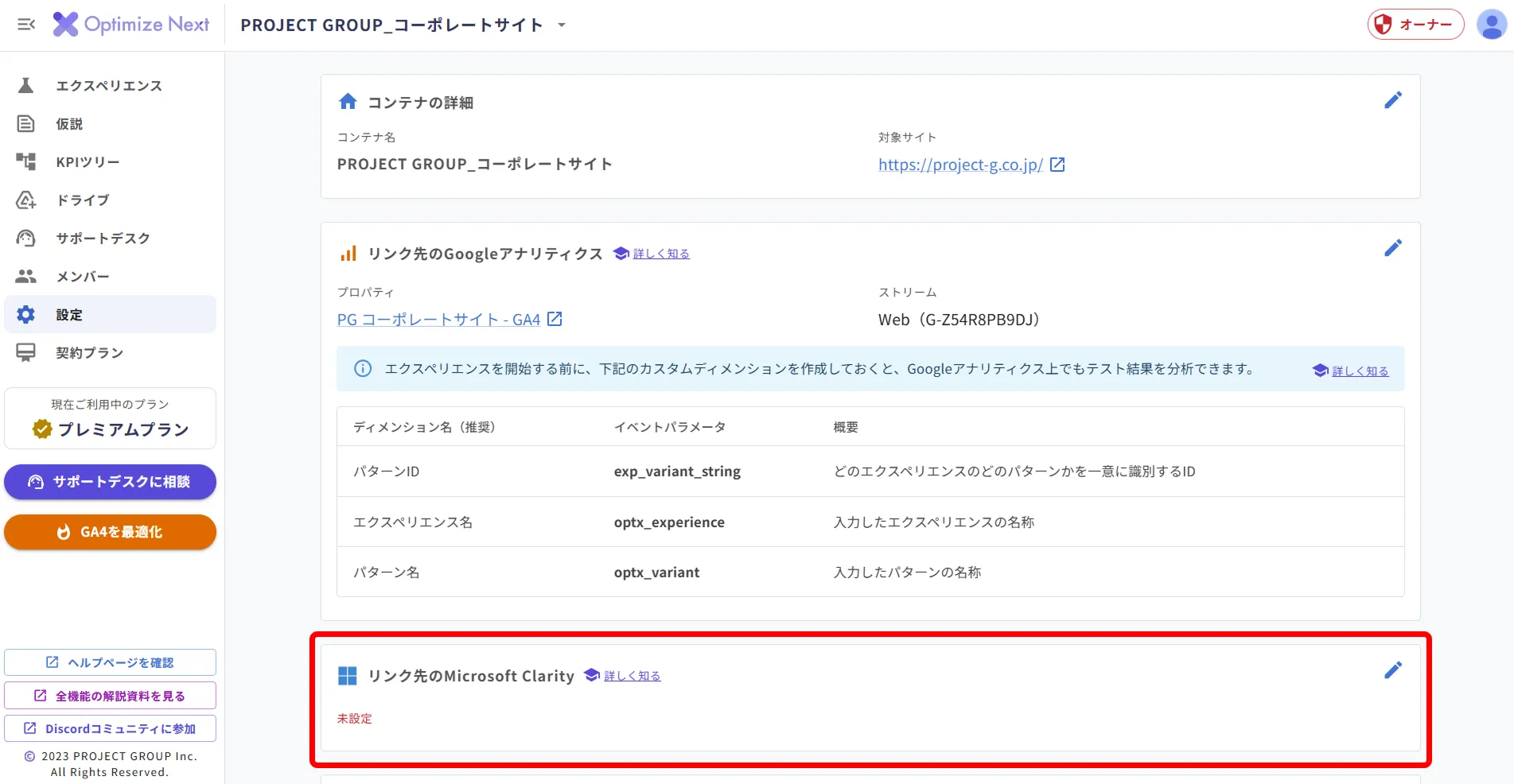Edit container details with the pencil icon
Viewport: 1514px width, 784px height.
click(1393, 100)
